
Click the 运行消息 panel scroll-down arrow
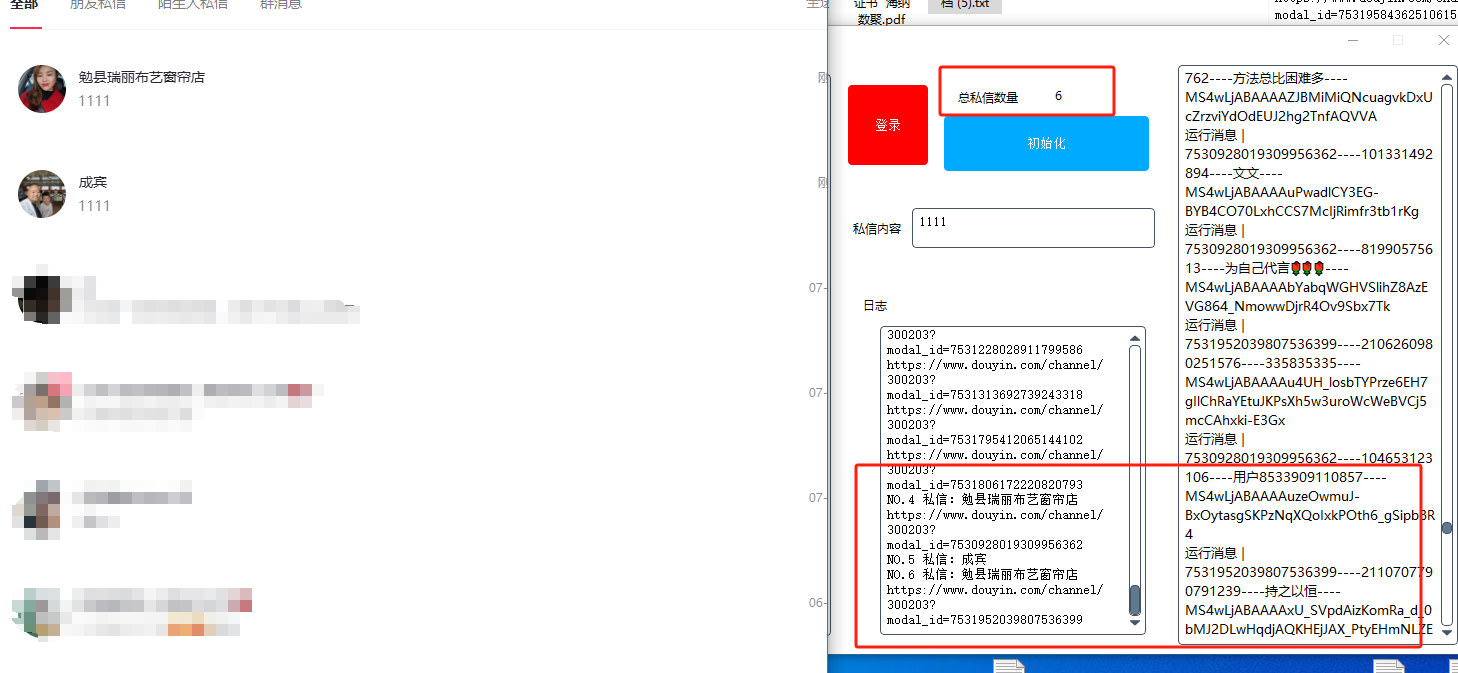pyautogui.click(x=1447, y=633)
